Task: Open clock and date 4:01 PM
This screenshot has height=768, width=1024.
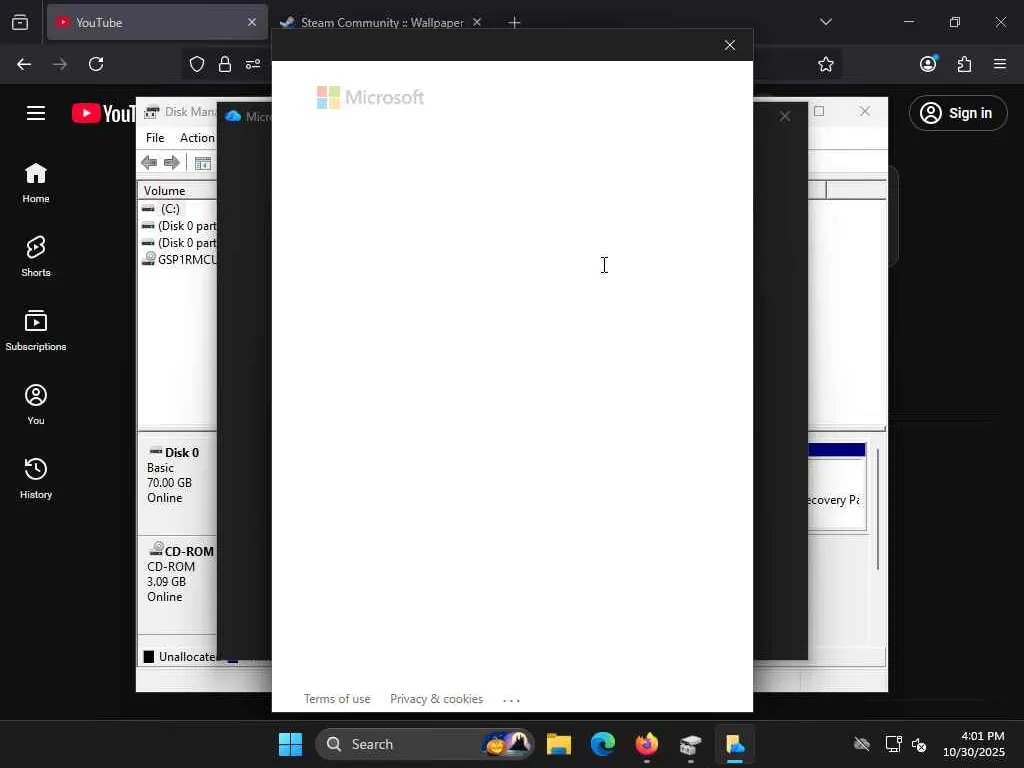Action: click(x=974, y=744)
